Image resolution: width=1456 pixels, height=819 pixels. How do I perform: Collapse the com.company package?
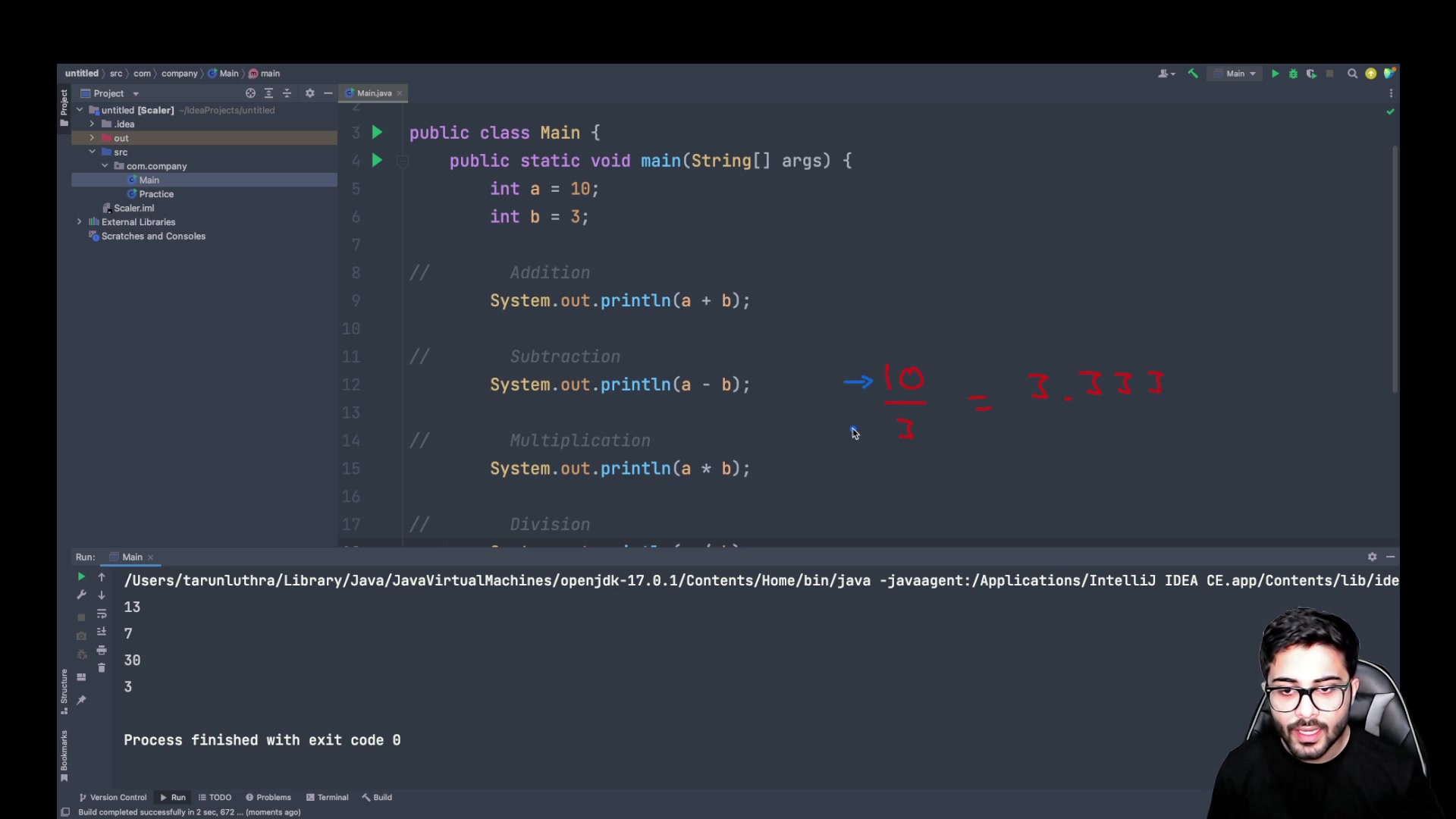tap(105, 166)
